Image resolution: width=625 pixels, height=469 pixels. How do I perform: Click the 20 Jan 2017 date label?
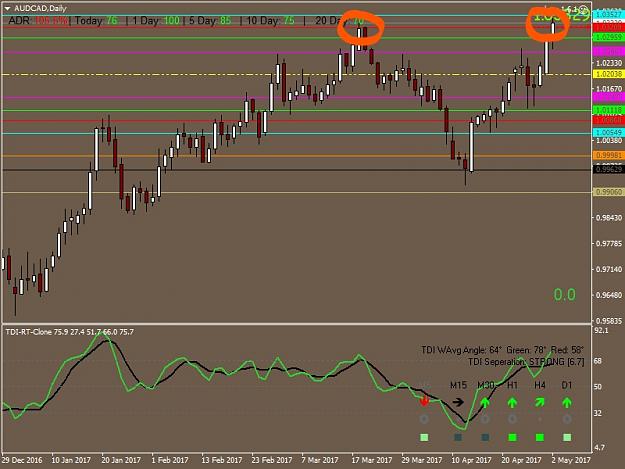point(121,460)
